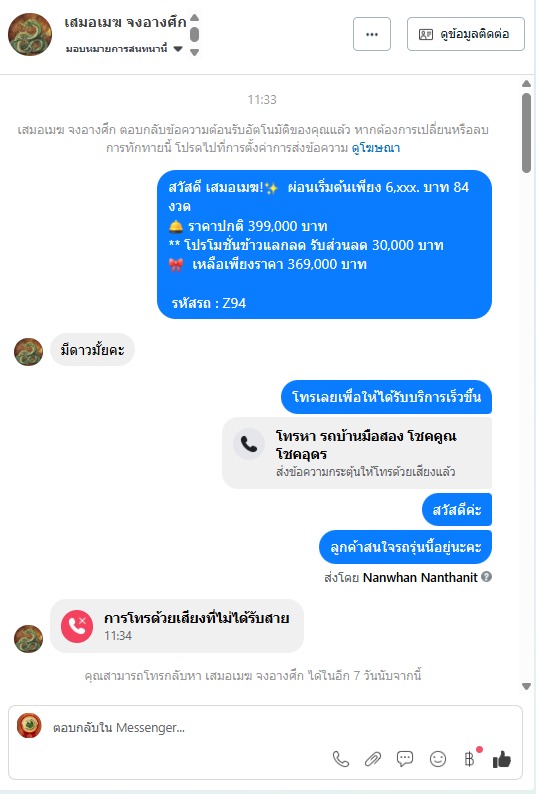Click the down arrow beside customer name
The image size is (536, 794).
pos(195,52)
